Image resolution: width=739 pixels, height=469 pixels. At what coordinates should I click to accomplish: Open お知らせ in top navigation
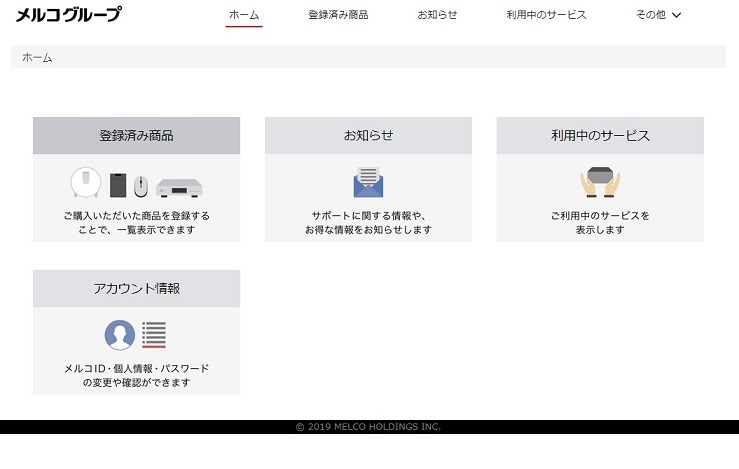[x=437, y=15]
